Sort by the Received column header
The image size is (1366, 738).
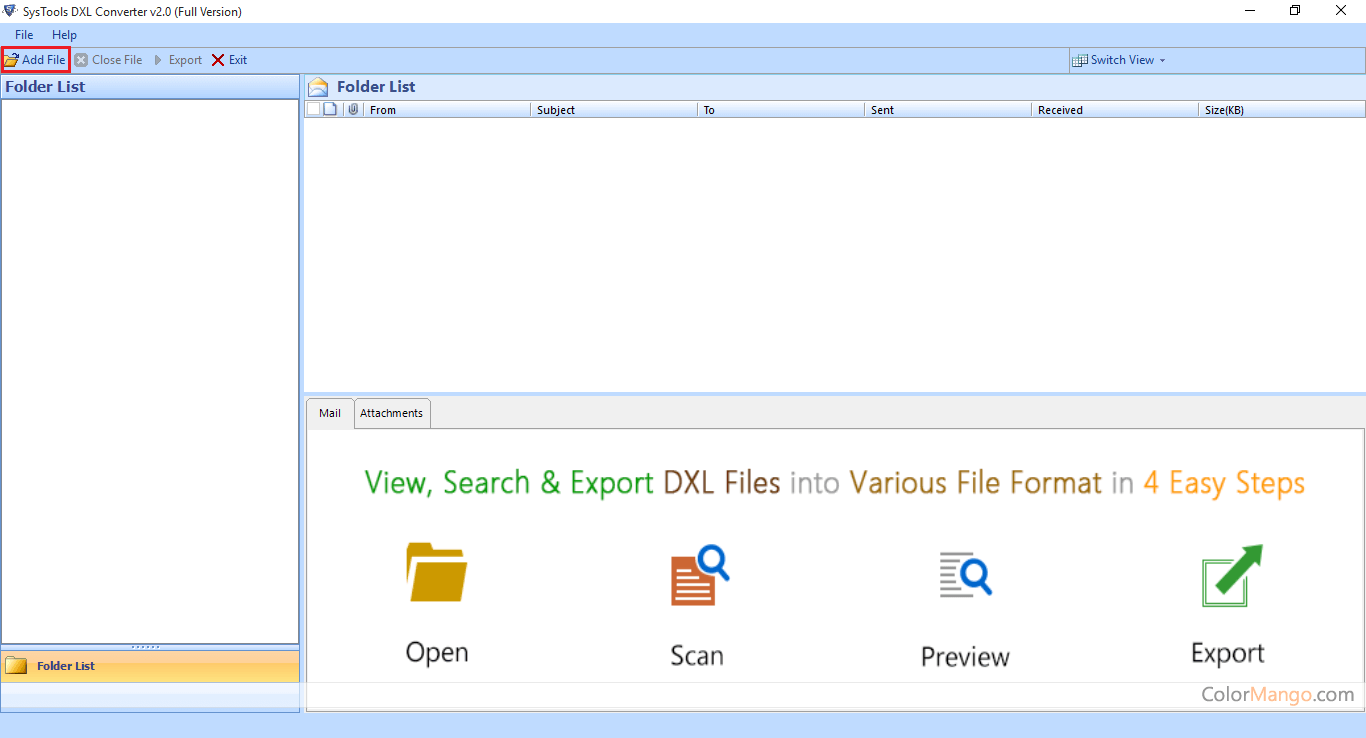(1114, 110)
